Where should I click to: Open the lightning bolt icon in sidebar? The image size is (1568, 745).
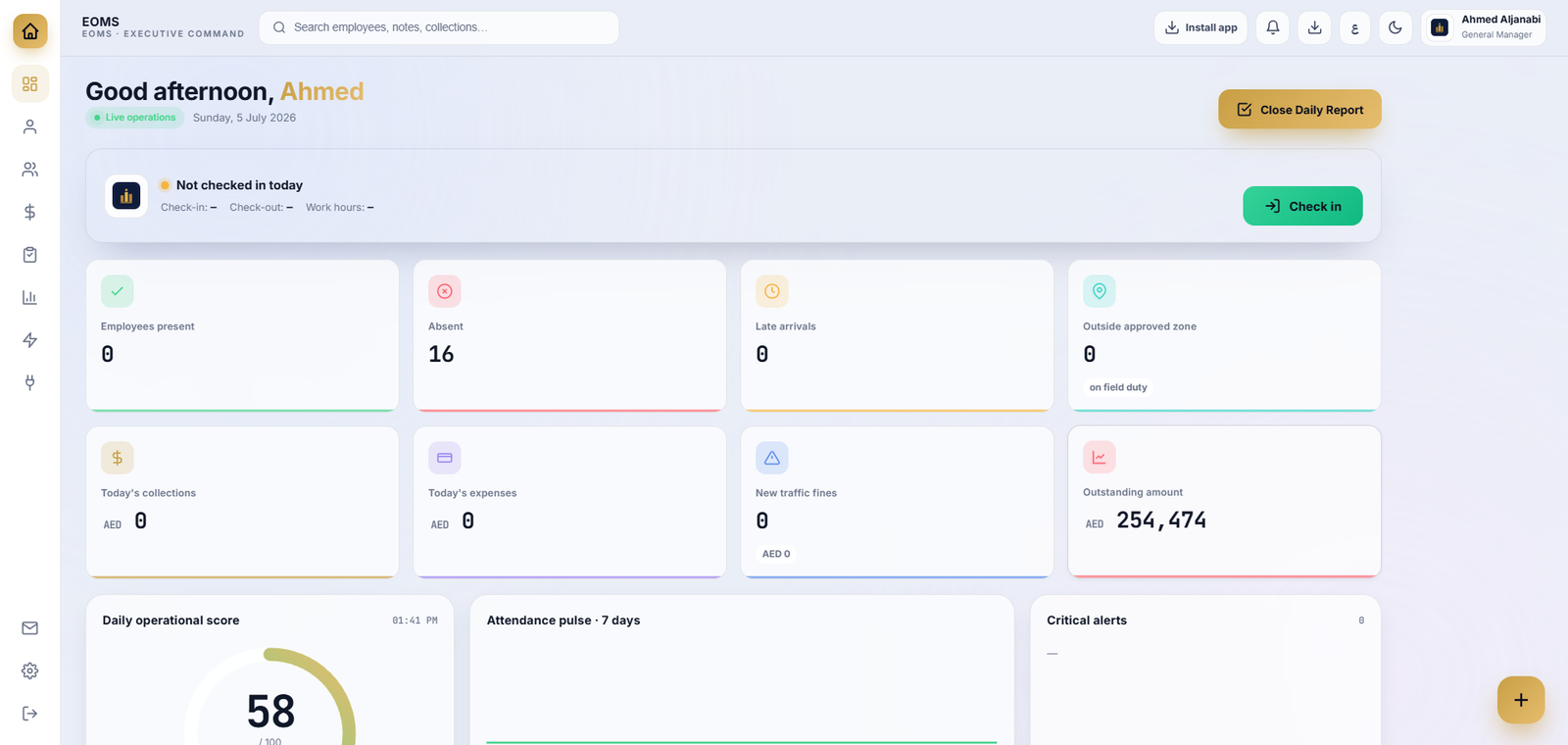point(30,340)
